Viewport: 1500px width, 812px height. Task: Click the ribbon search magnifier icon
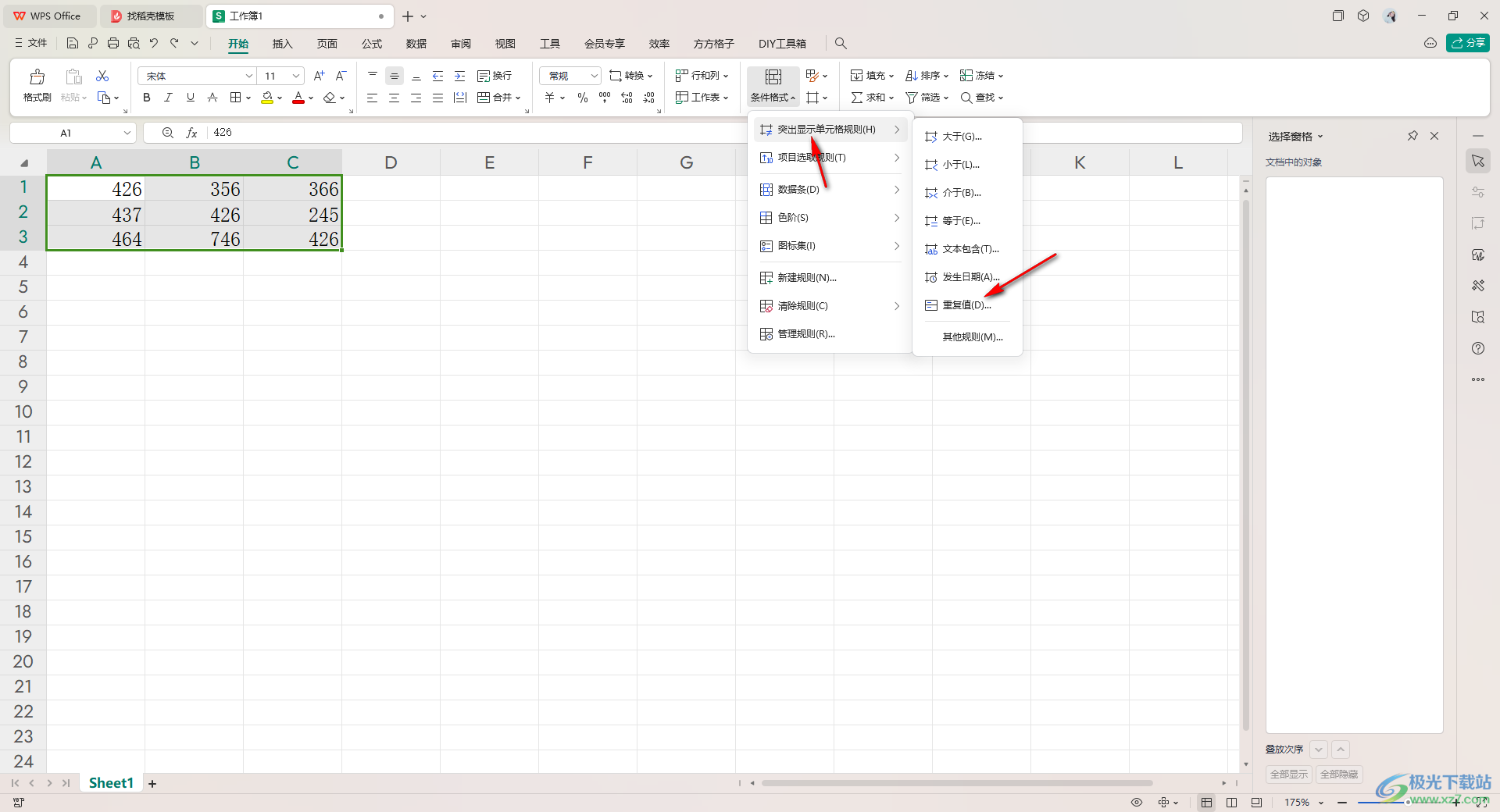click(x=841, y=44)
